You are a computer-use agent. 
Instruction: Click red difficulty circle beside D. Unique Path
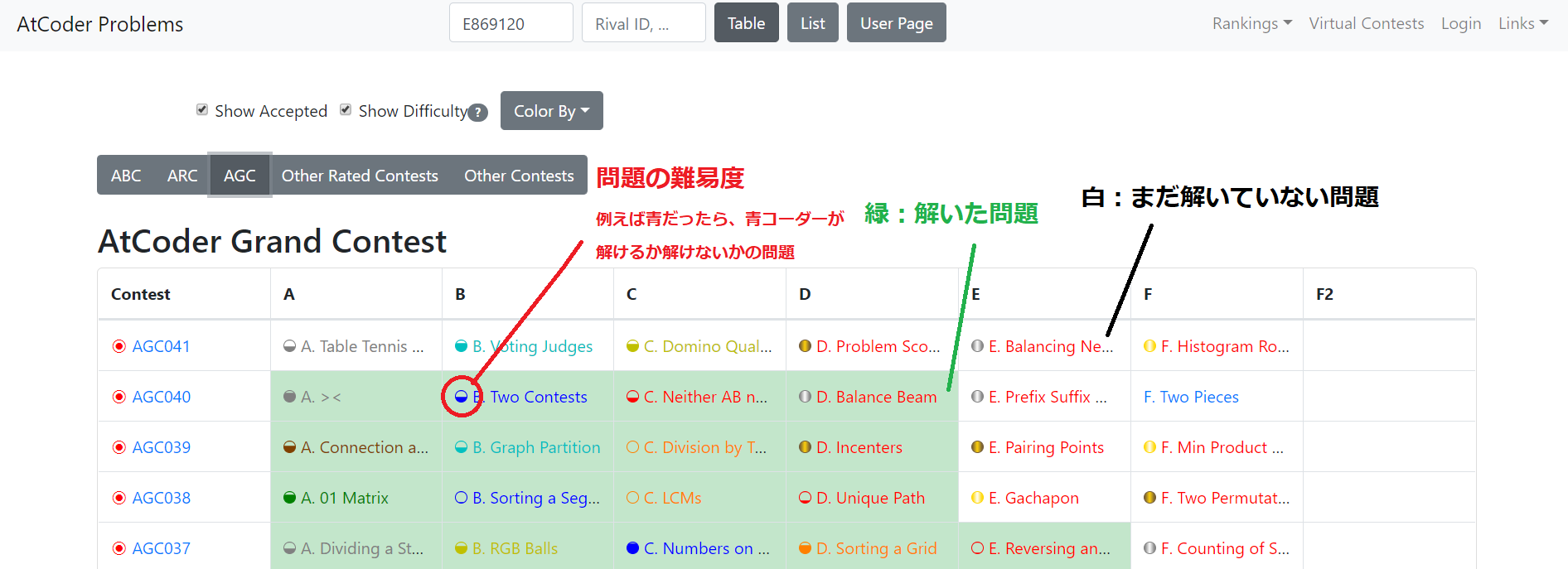[x=805, y=498]
